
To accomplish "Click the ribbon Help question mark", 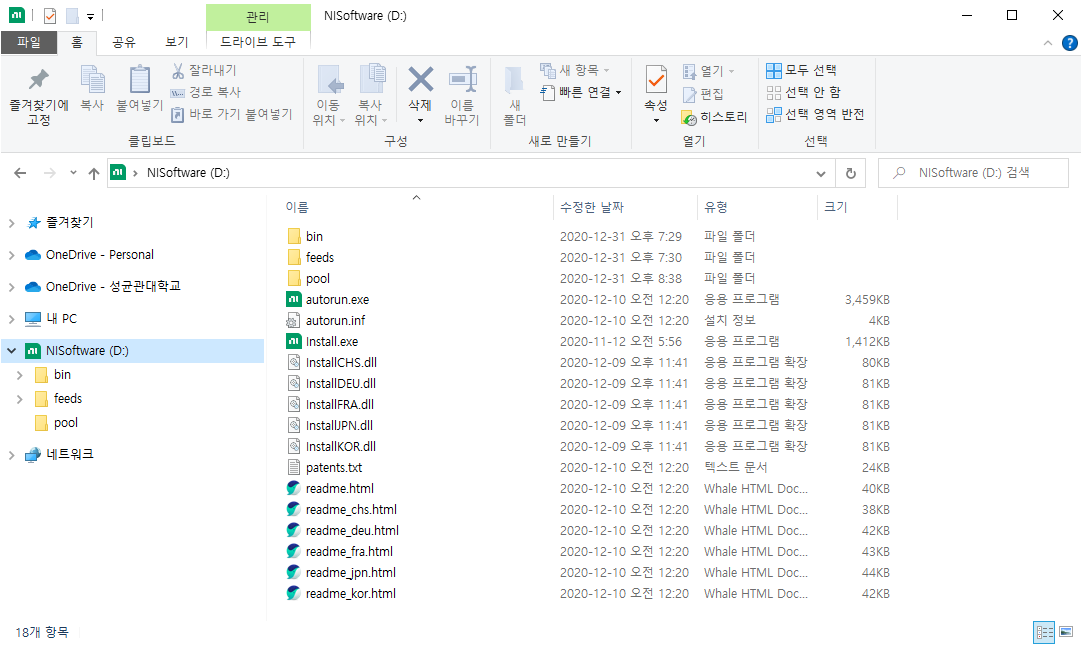I will click(x=1070, y=43).
